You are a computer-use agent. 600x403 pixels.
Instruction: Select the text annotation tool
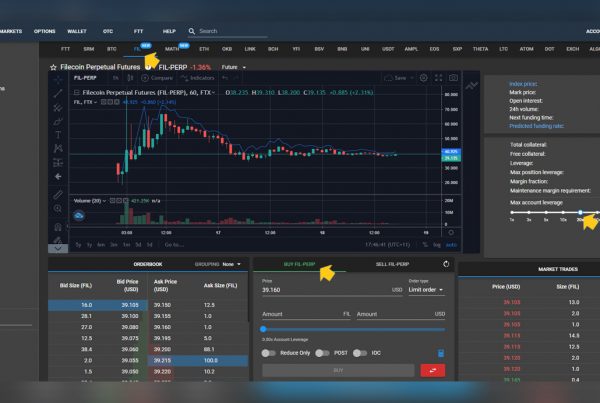(x=58, y=135)
